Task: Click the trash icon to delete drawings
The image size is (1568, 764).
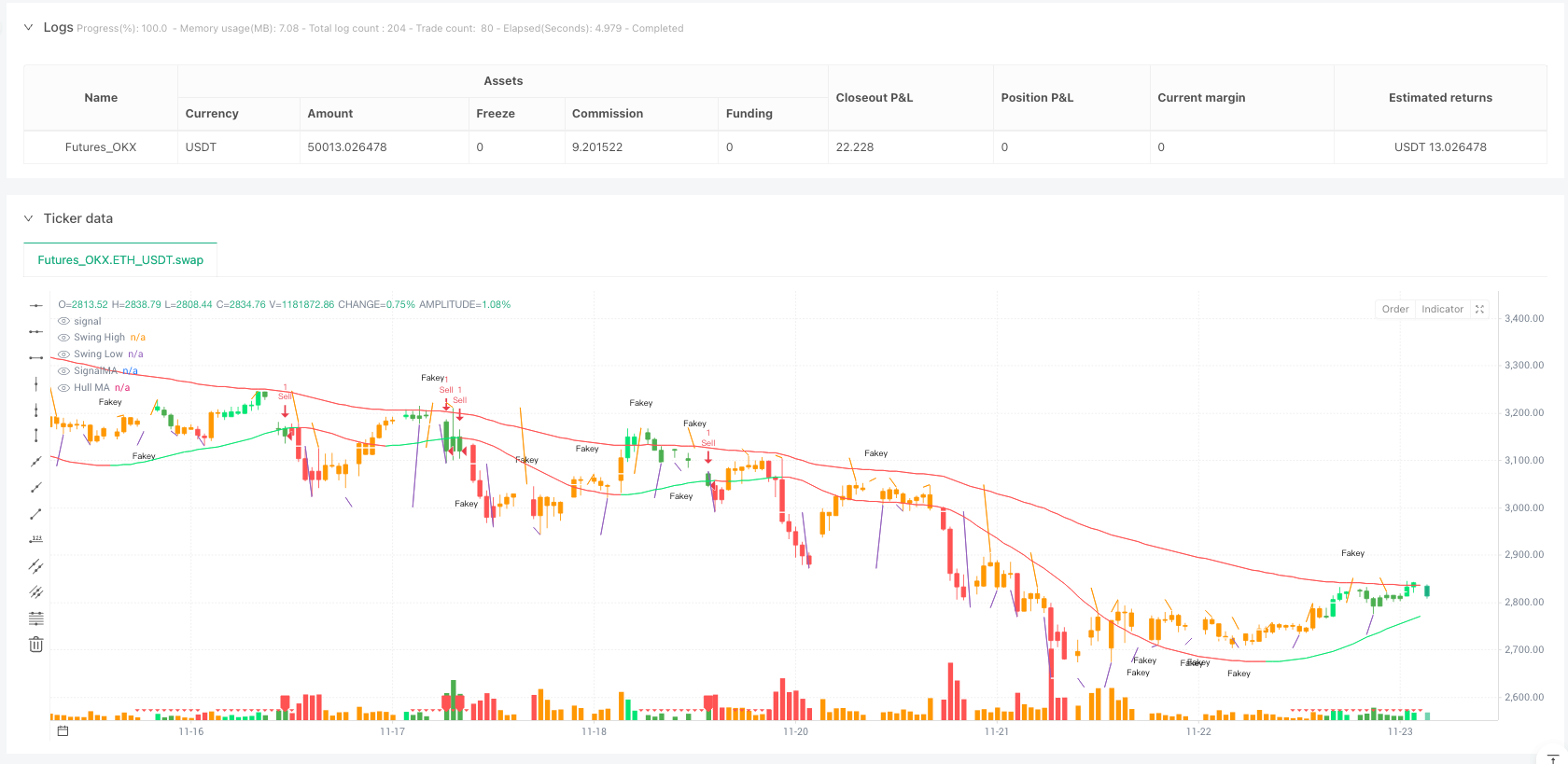Action: click(35, 645)
